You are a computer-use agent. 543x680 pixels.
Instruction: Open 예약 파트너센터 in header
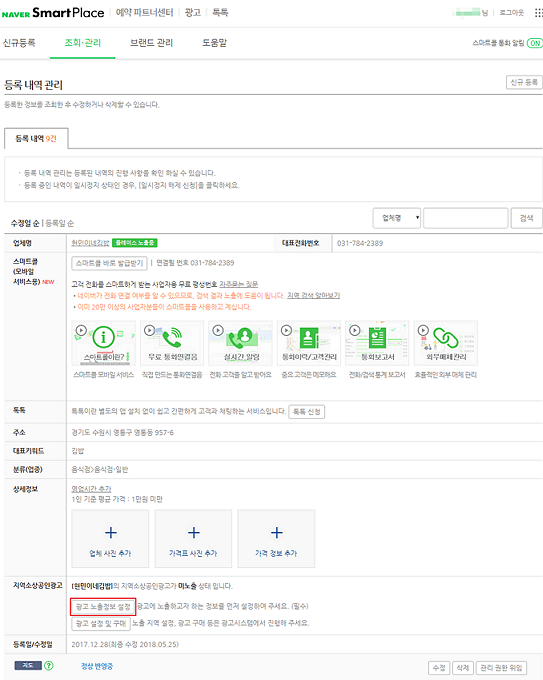[x=144, y=12]
